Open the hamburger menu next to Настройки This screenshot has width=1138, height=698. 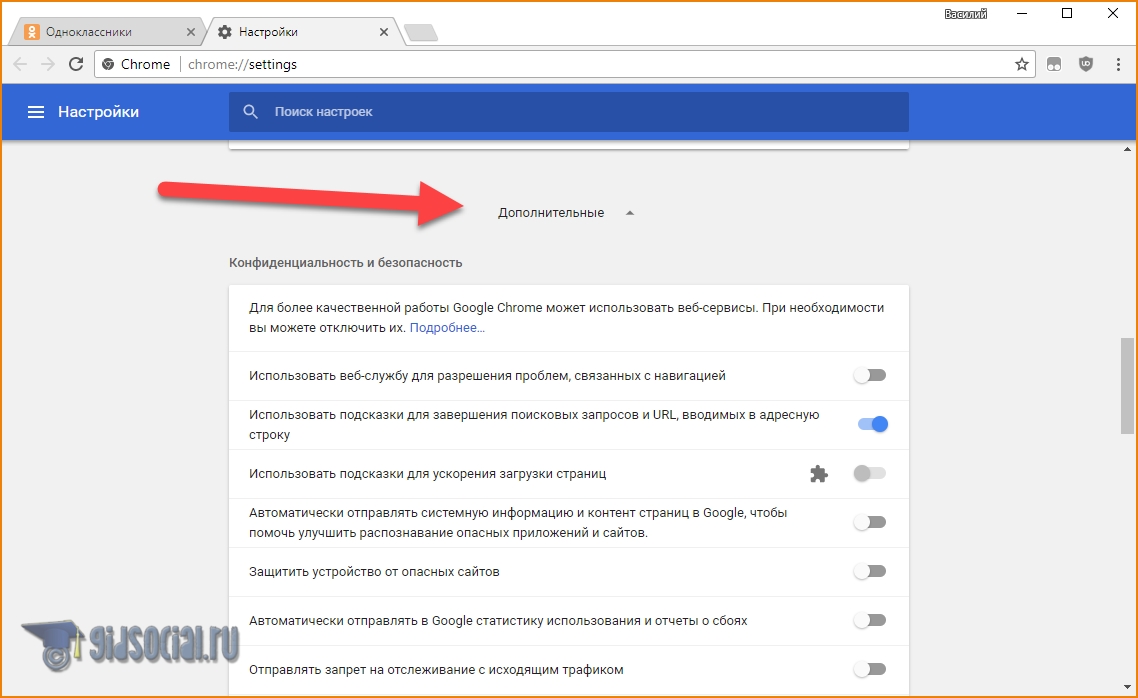click(36, 112)
